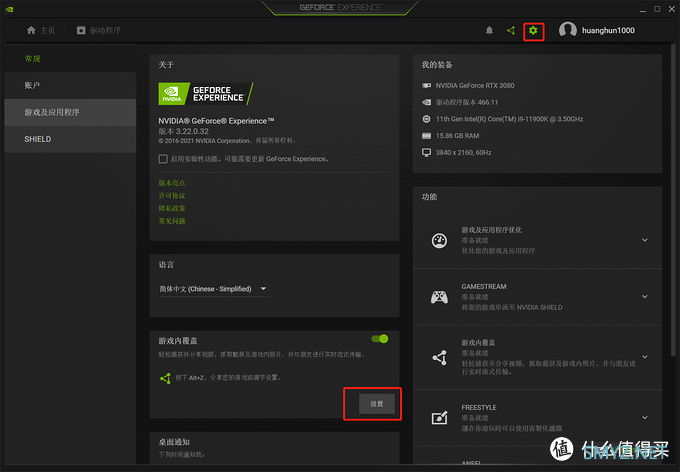Go to the 主页 home tab
The height and width of the screenshot is (472, 680).
41,30
